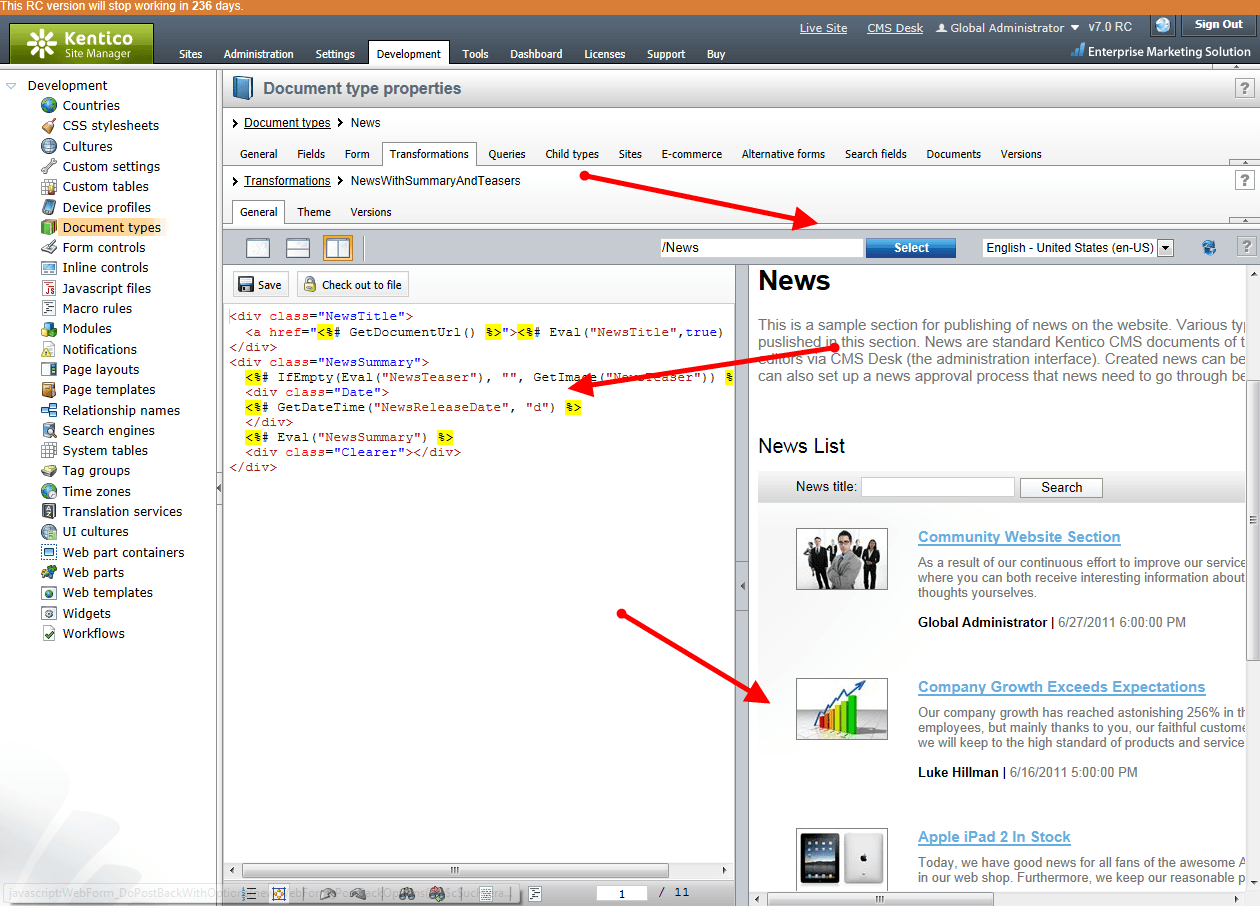Open Web parts tree item
This screenshot has width=1260, height=906.
click(x=93, y=573)
